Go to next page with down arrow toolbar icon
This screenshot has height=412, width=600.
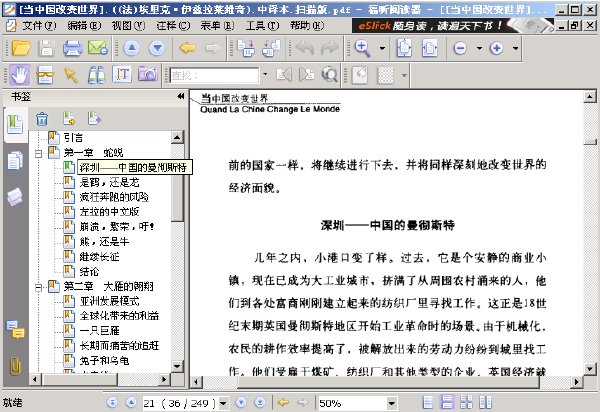[x=157, y=48]
